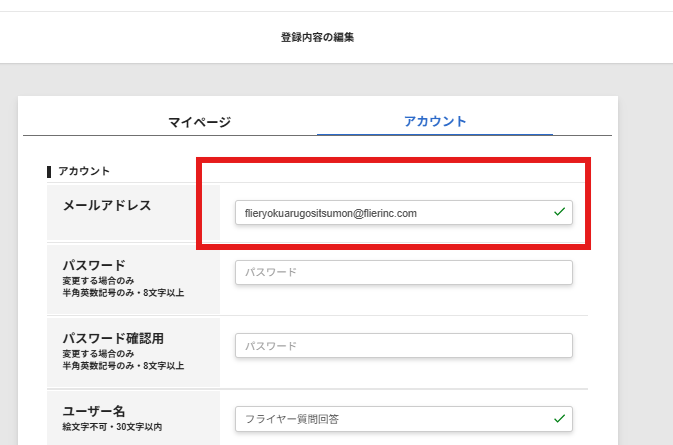Click the ユーザー名 input field
This screenshot has width=673, height=445.
pyautogui.click(x=403, y=419)
